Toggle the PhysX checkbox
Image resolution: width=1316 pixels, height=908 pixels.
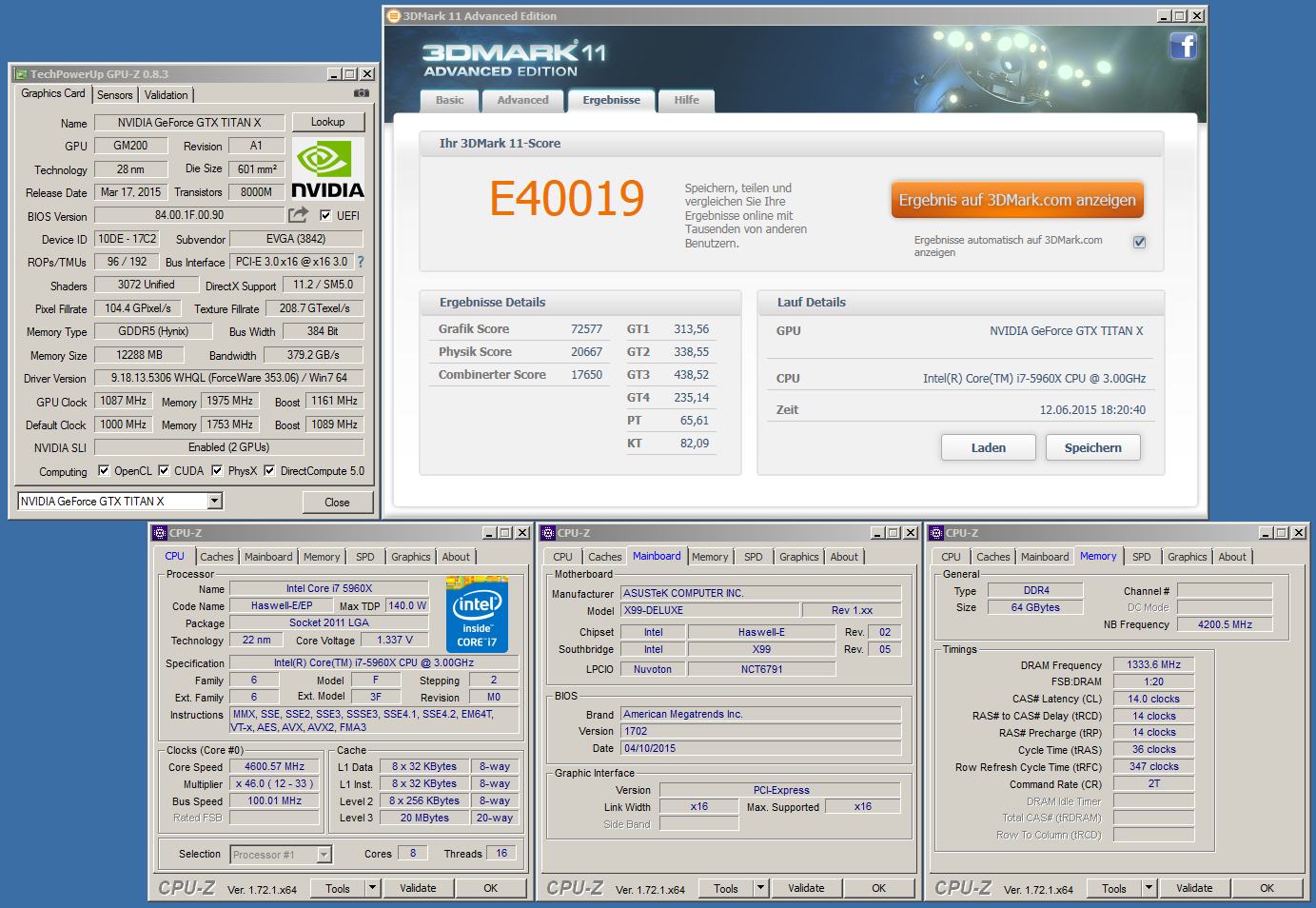pos(217,470)
